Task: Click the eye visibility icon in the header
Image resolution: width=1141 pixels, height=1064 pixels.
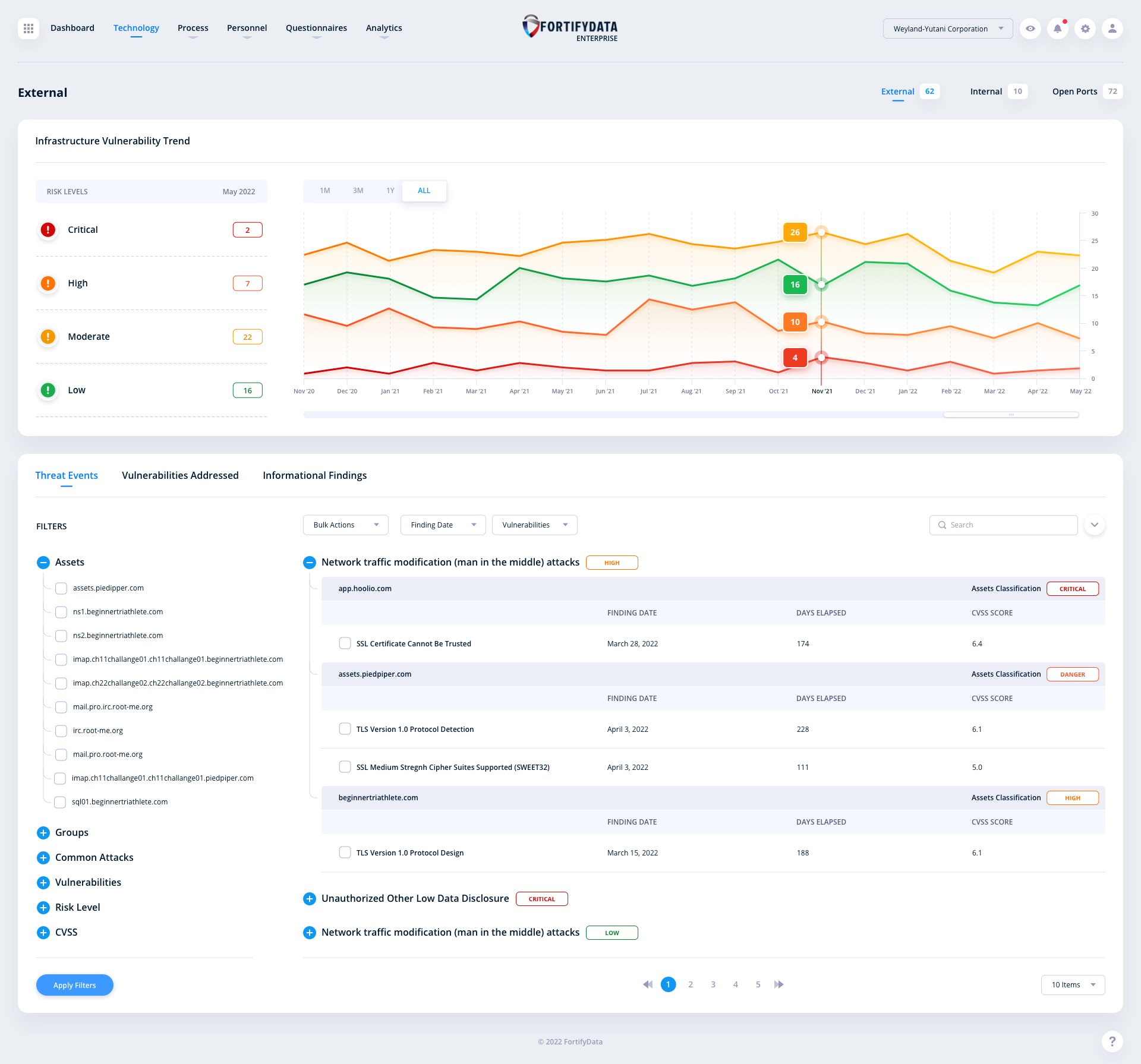Action: 1030,28
